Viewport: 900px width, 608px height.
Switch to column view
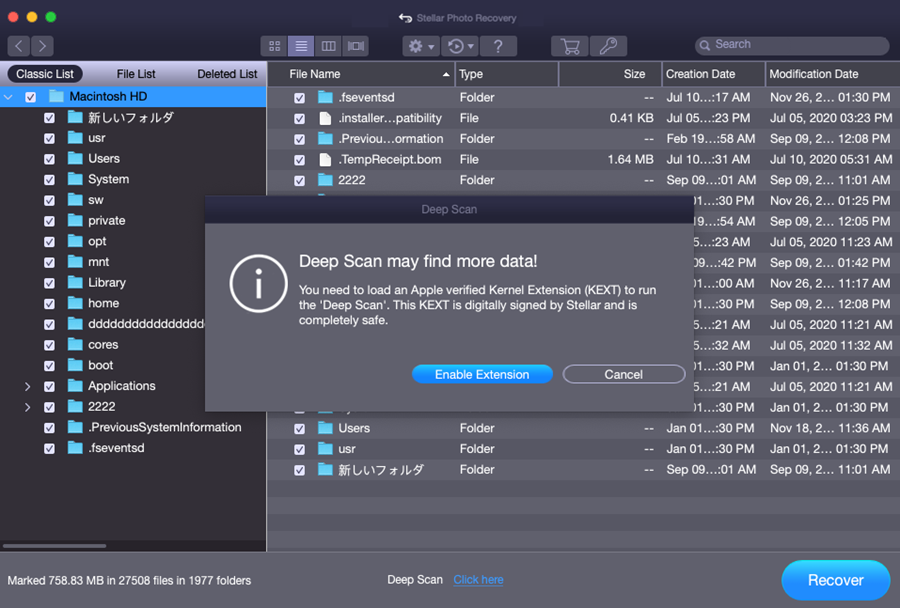tap(328, 46)
